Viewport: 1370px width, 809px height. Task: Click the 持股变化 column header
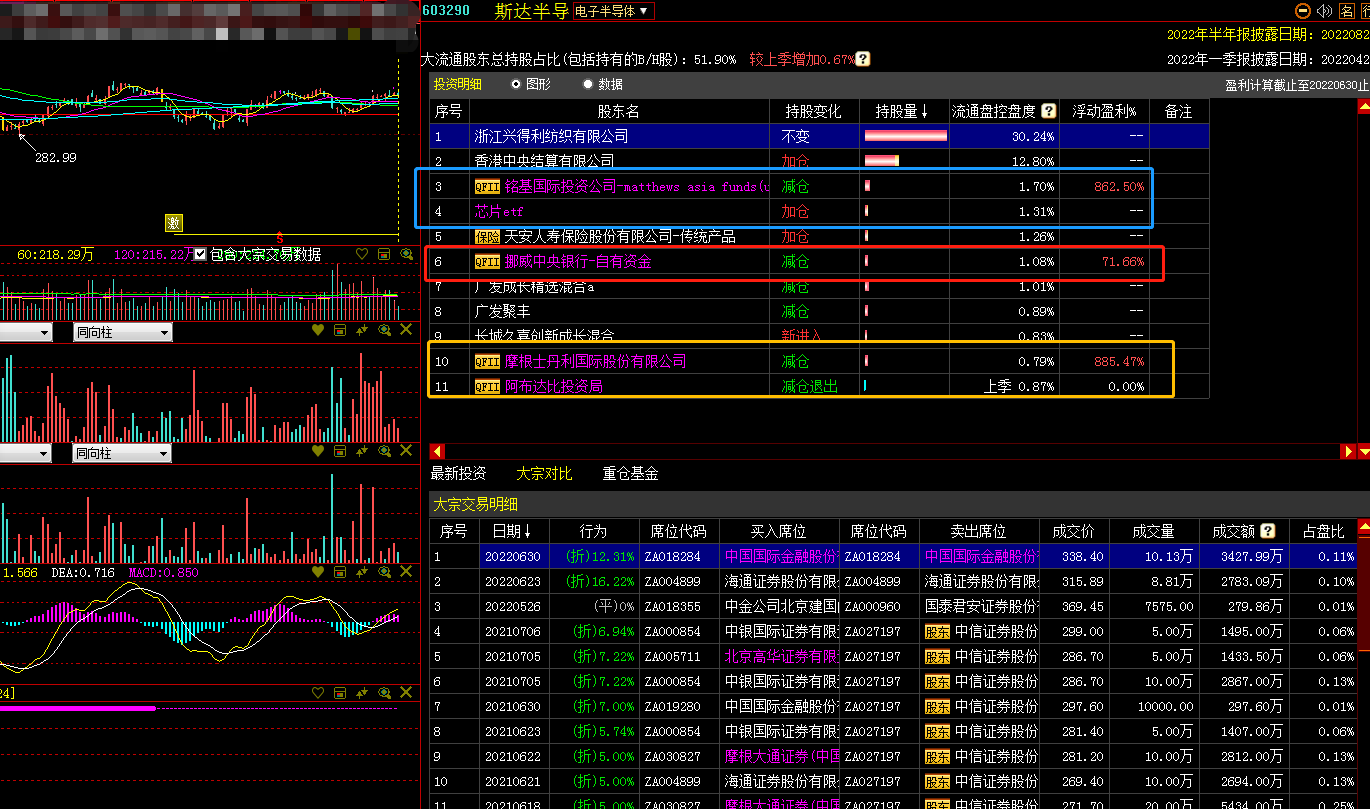814,111
